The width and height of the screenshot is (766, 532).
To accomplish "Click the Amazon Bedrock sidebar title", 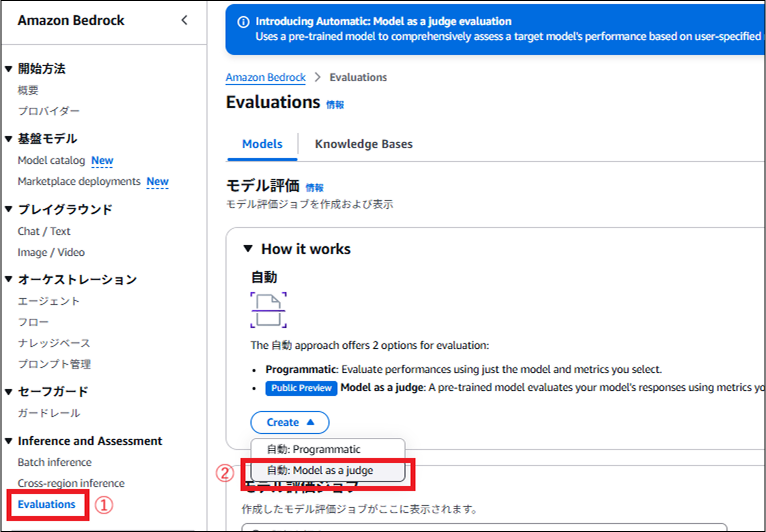I will [x=71, y=21].
